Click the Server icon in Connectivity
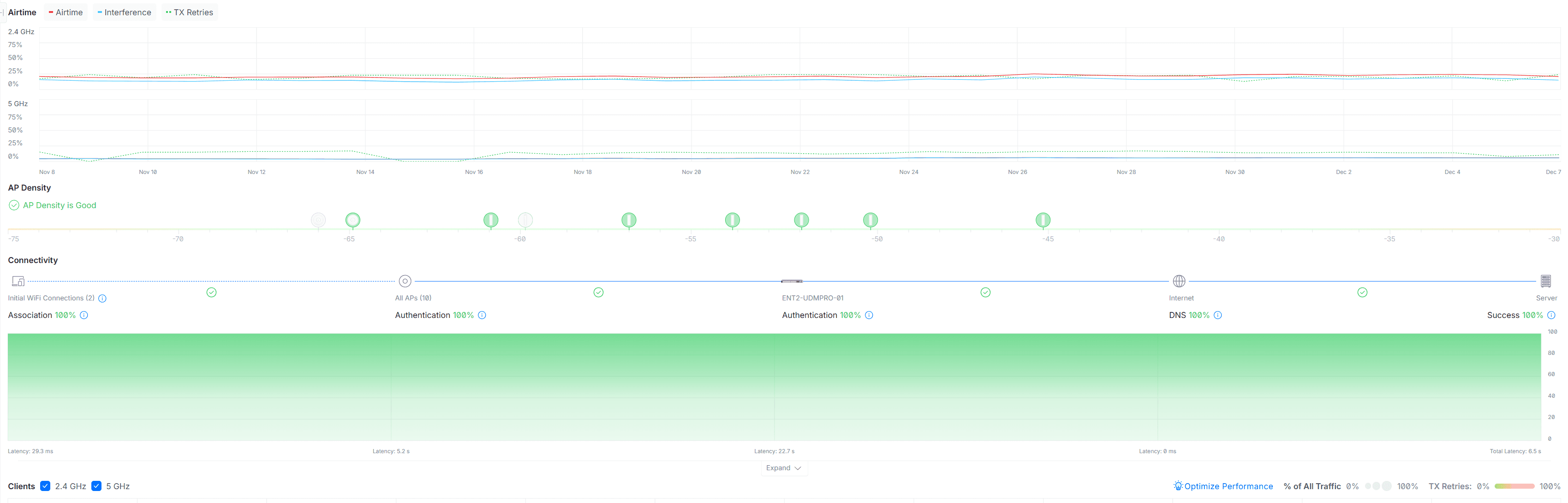Viewport: 1568px width, 503px height. point(1545,281)
